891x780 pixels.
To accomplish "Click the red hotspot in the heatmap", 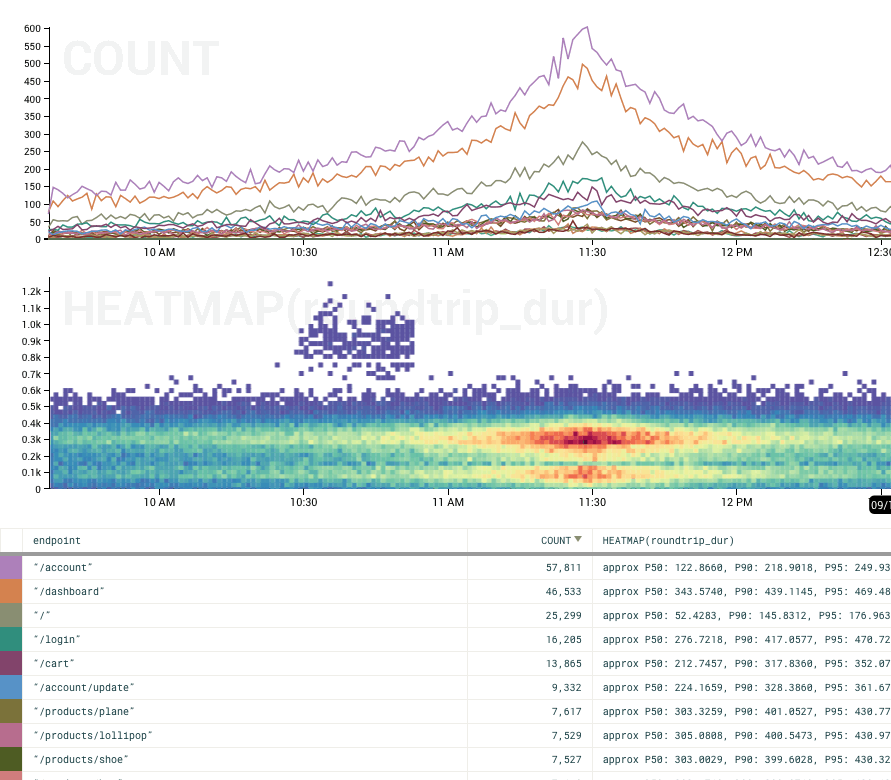I will 590,438.
